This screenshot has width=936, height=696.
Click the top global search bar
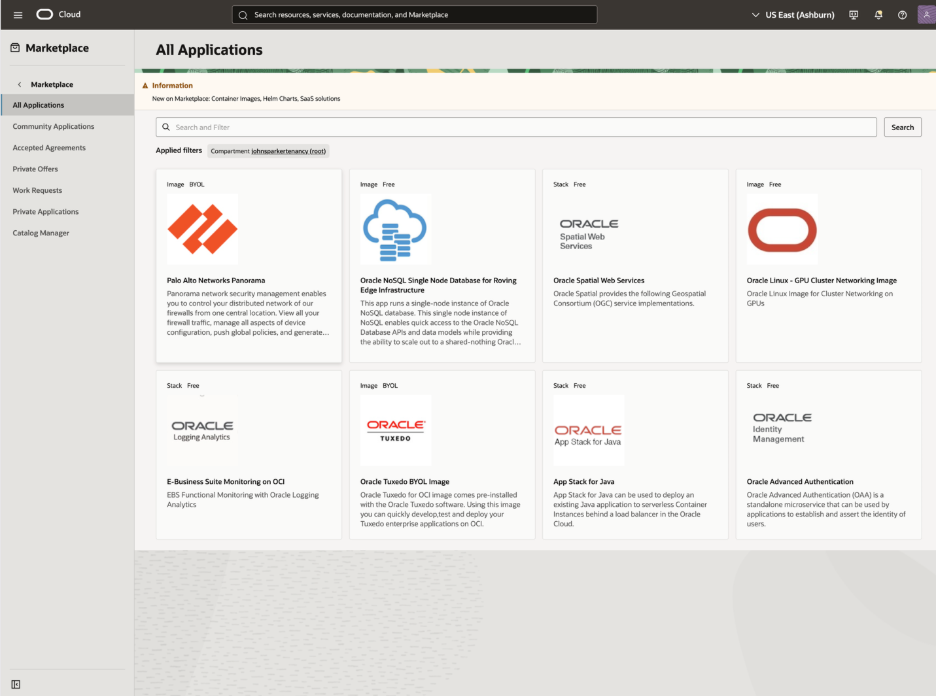[414, 15]
